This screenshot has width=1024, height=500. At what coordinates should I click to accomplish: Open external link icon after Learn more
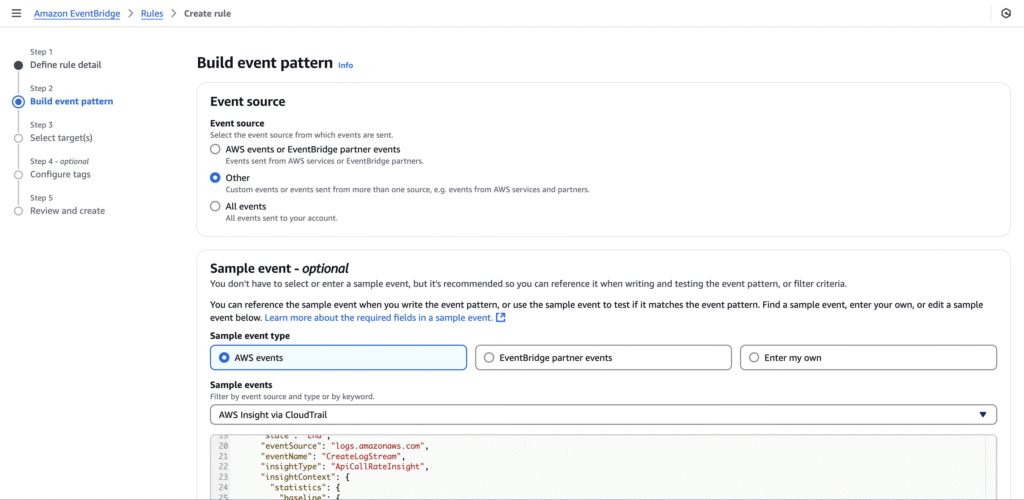[x=501, y=317]
